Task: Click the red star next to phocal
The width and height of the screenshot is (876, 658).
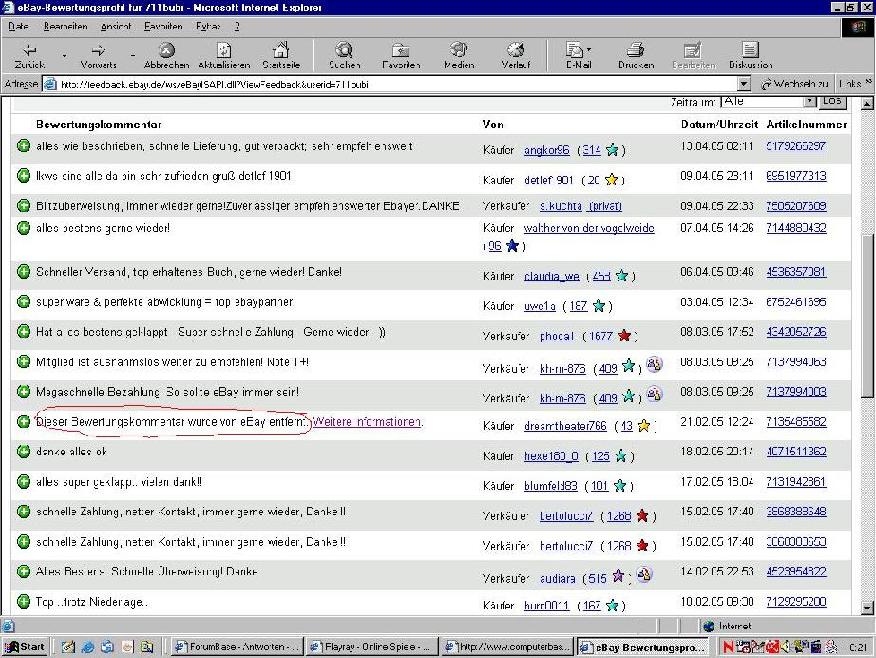Action: (624, 336)
